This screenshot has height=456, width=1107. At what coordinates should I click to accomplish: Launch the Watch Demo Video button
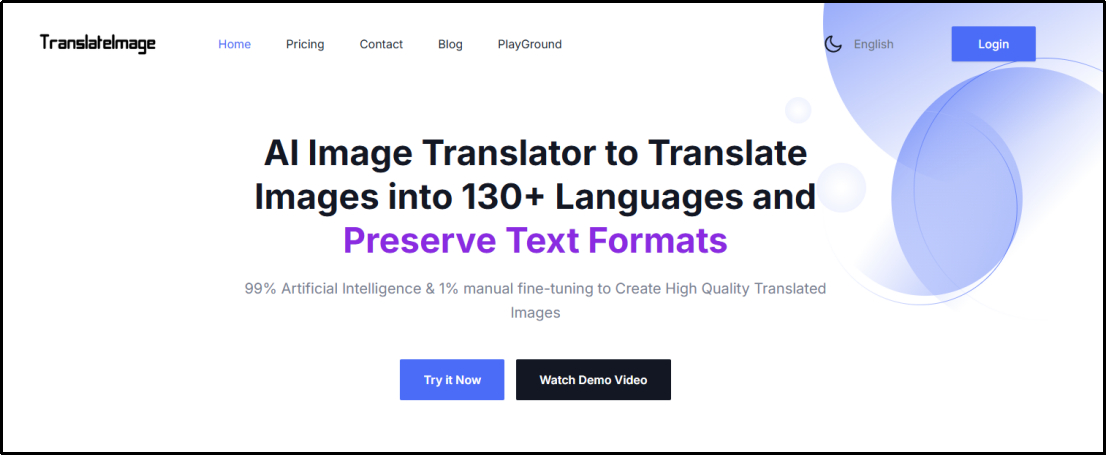[x=593, y=380]
